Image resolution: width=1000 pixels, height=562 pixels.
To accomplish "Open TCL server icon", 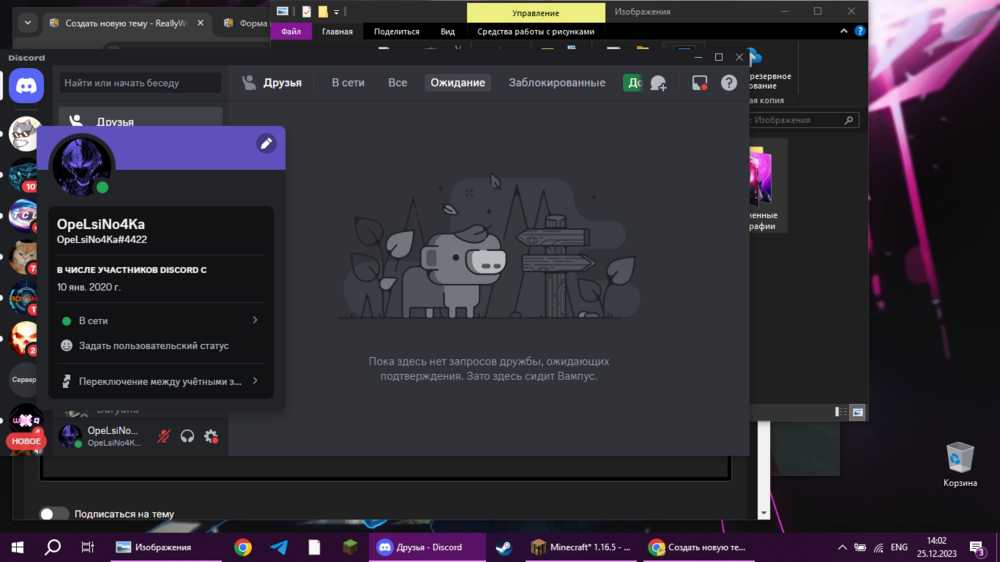I will click(x=24, y=216).
